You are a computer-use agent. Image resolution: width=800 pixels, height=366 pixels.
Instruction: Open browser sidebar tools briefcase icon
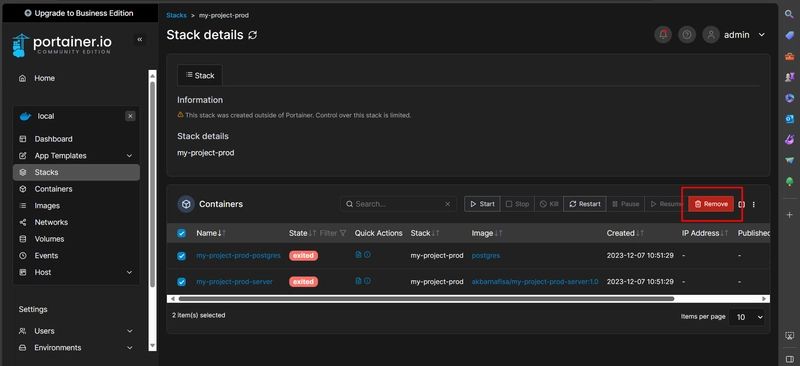point(789,56)
